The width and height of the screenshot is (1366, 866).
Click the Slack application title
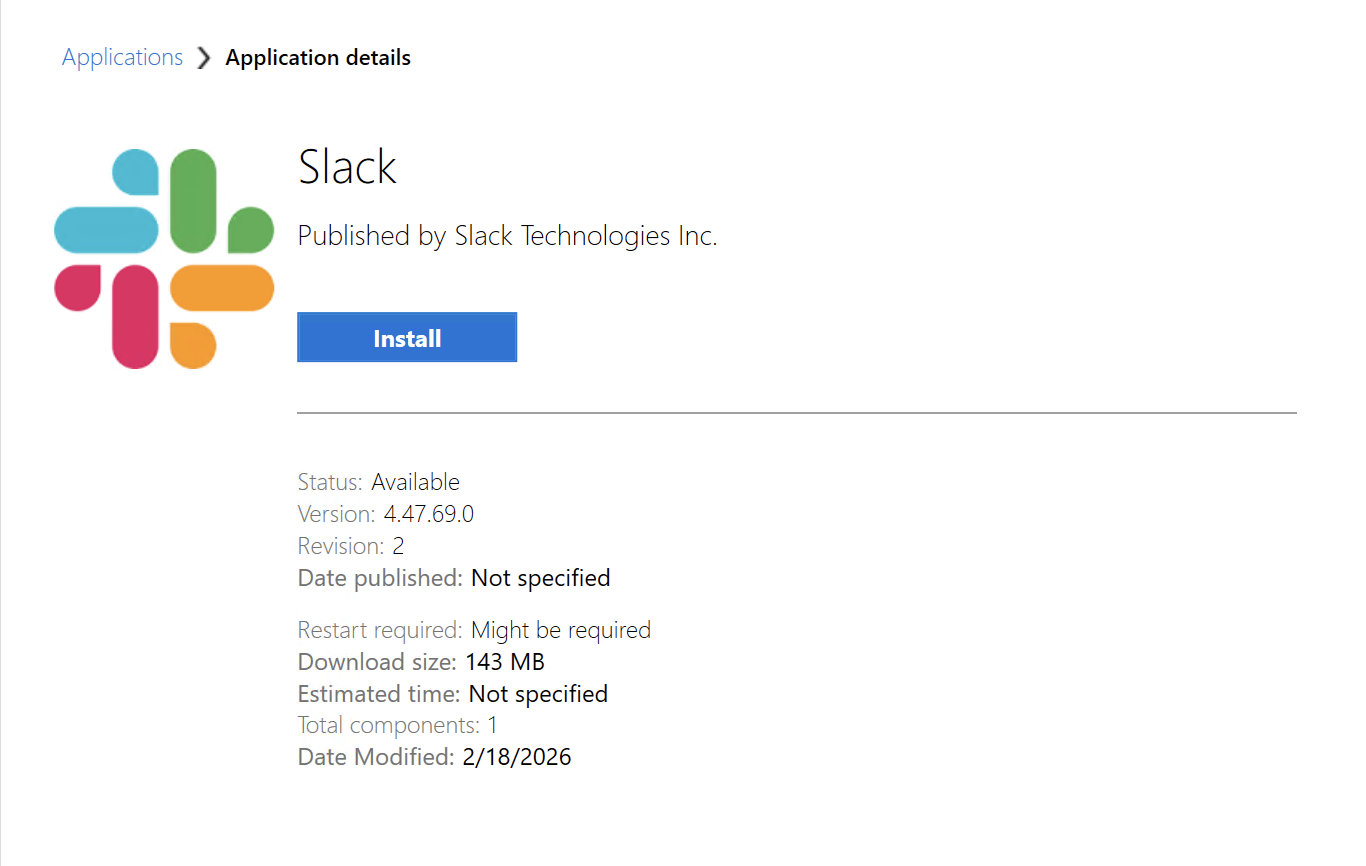pyautogui.click(x=347, y=167)
